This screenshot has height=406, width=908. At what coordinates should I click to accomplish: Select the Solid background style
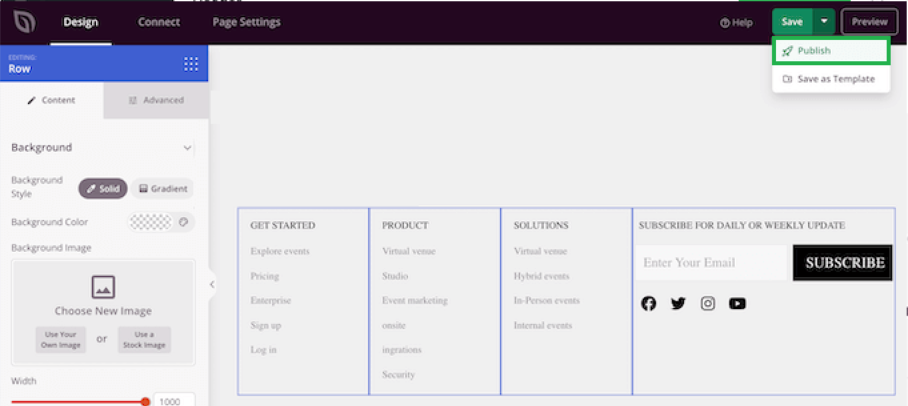coord(103,188)
